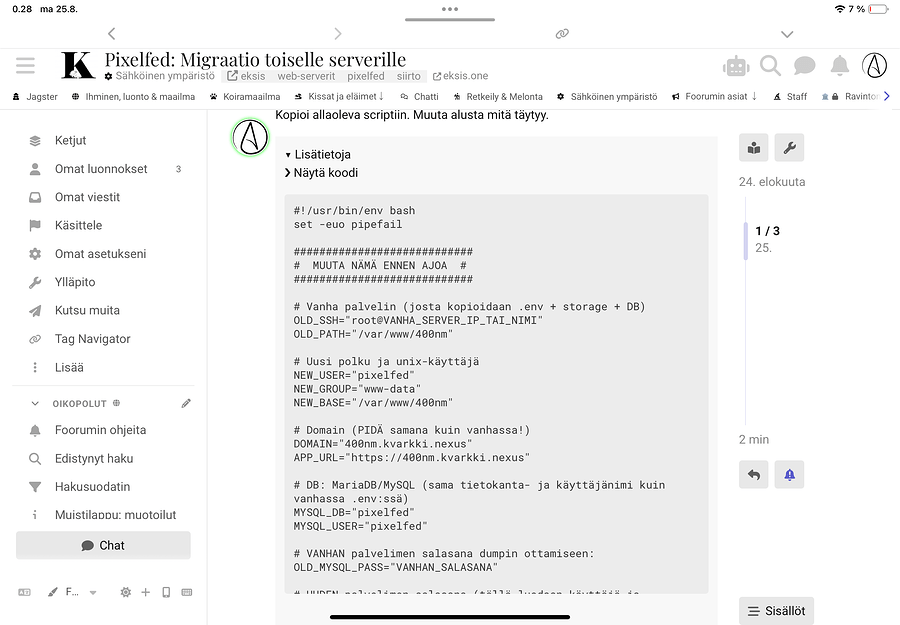Expand the Näytä koodi section
Screen dimensions: 900x625
click(321, 173)
